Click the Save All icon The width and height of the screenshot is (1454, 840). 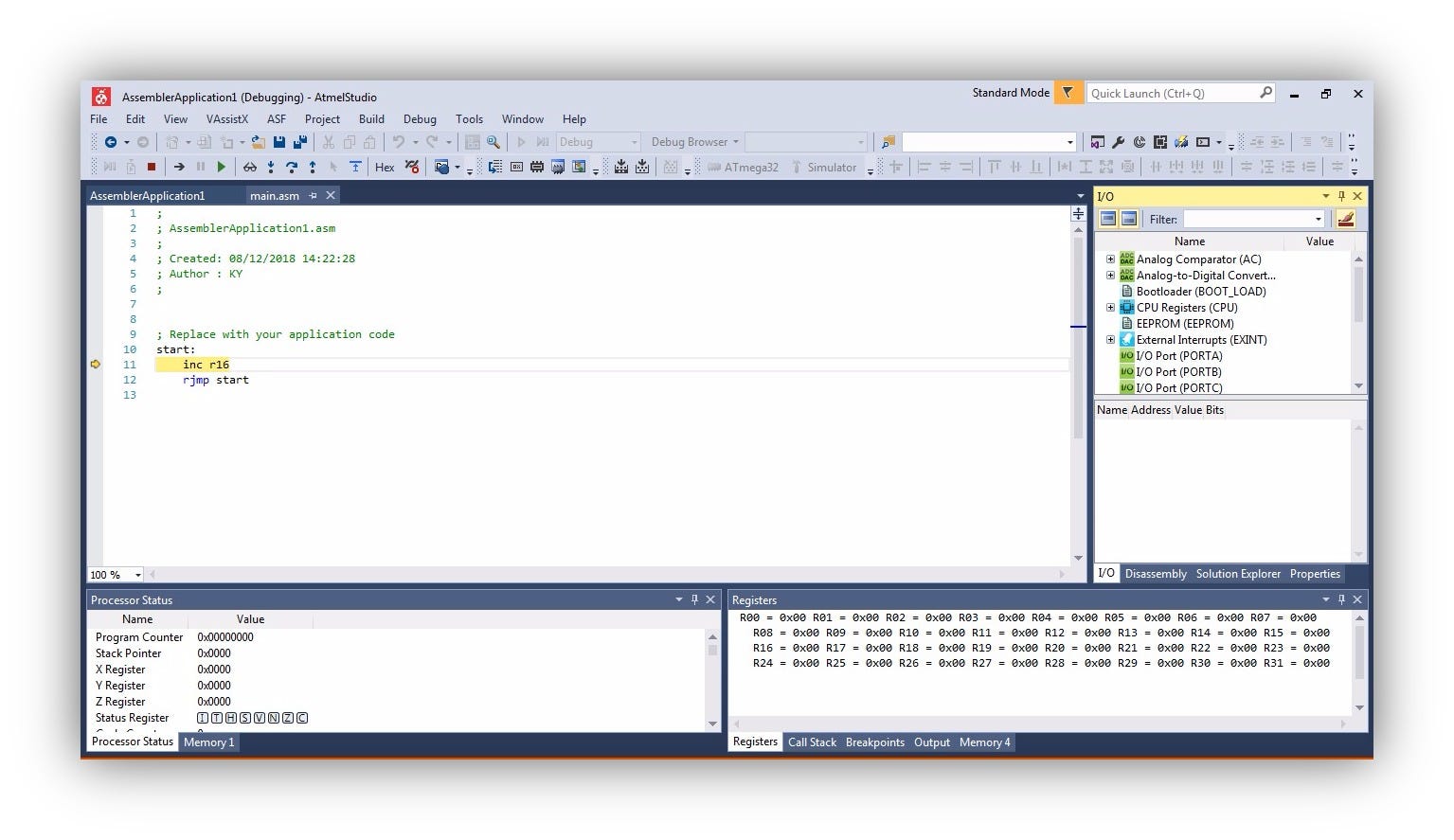click(x=300, y=142)
